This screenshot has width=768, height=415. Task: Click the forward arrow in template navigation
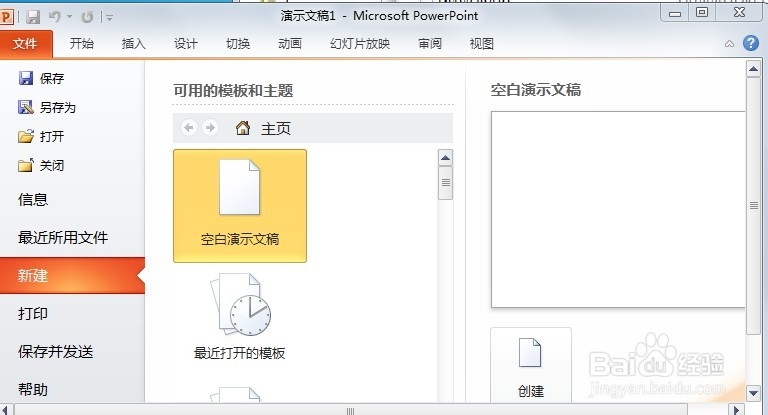pos(210,128)
